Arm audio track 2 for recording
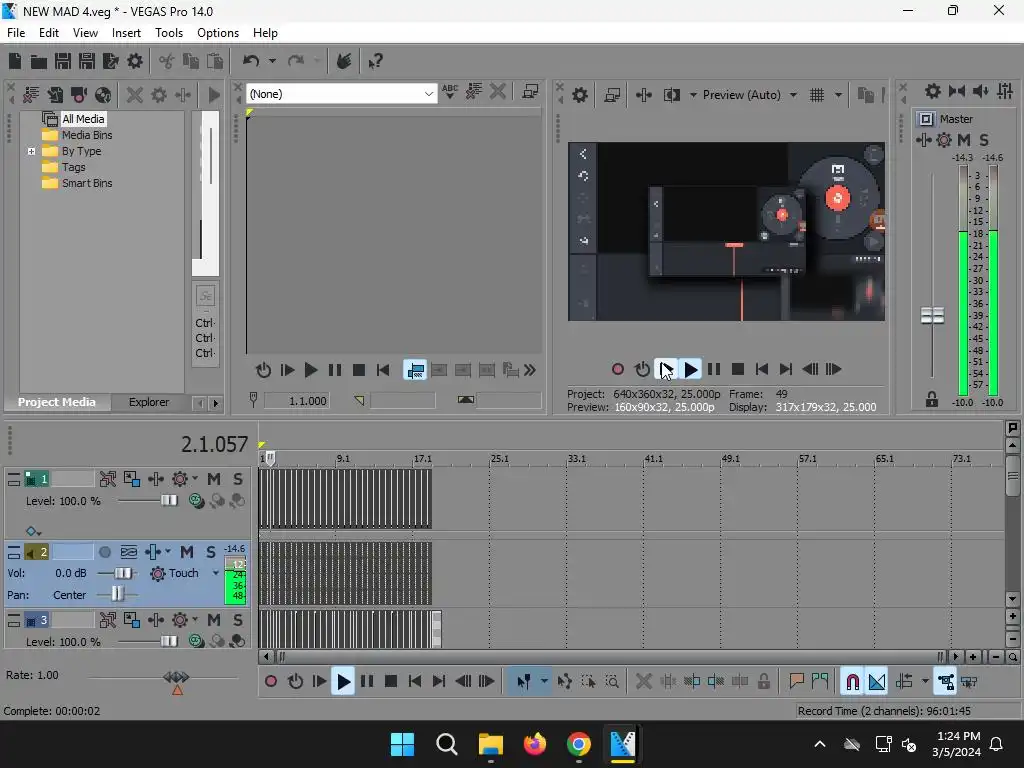 pos(104,552)
